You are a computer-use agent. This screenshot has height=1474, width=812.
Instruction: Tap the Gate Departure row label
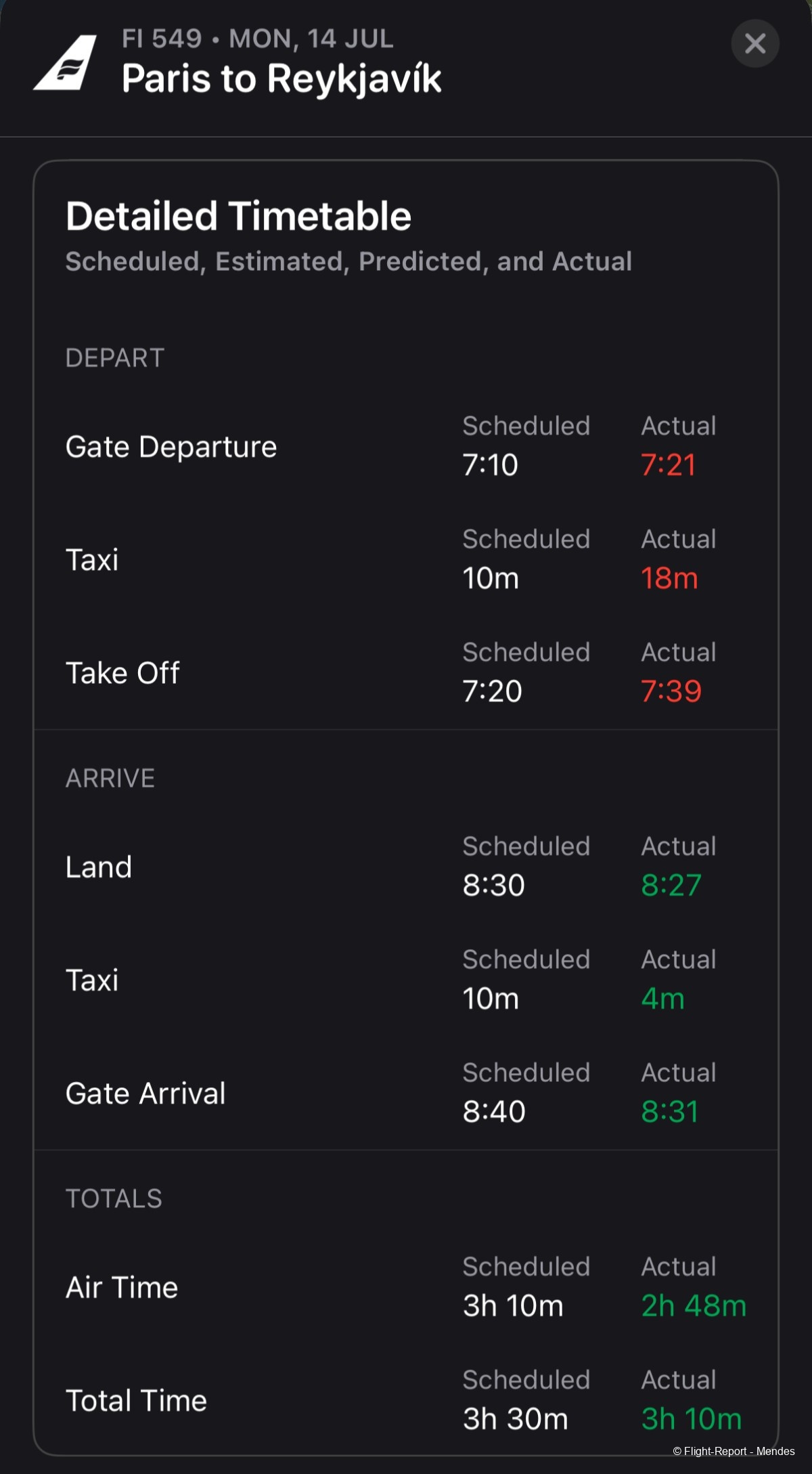point(171,447)
